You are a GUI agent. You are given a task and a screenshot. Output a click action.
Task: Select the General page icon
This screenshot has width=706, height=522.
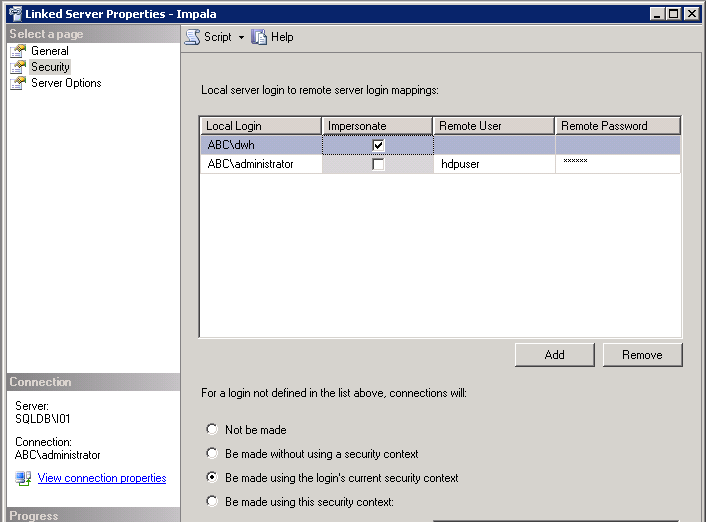point(18,51)
